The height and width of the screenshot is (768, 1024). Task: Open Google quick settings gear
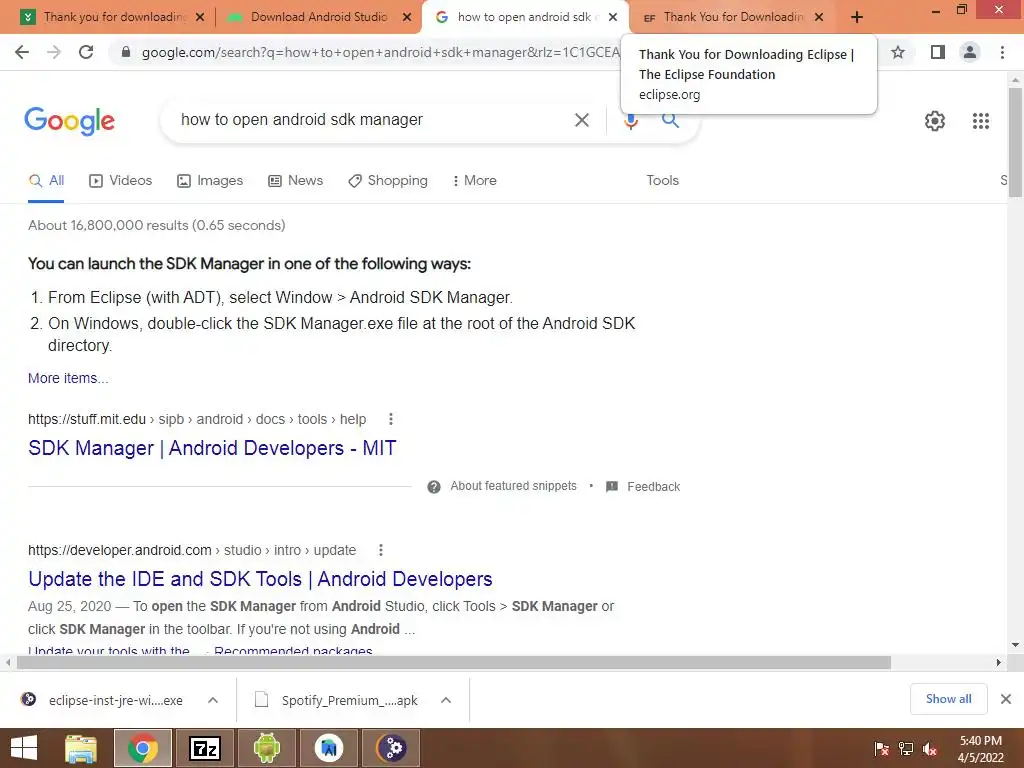[935, 121]
